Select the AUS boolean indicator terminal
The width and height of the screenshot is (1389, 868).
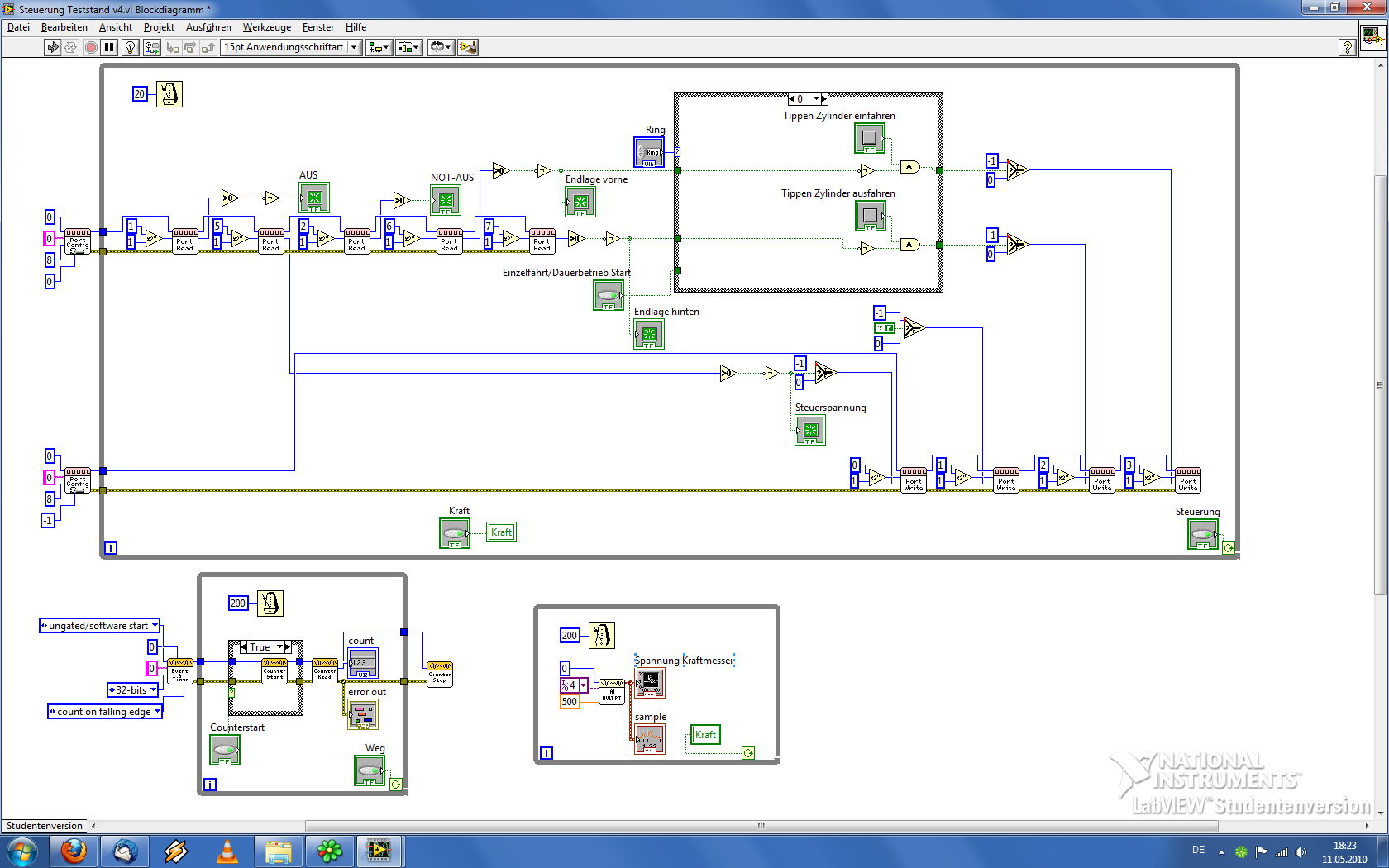pos(314,198)
